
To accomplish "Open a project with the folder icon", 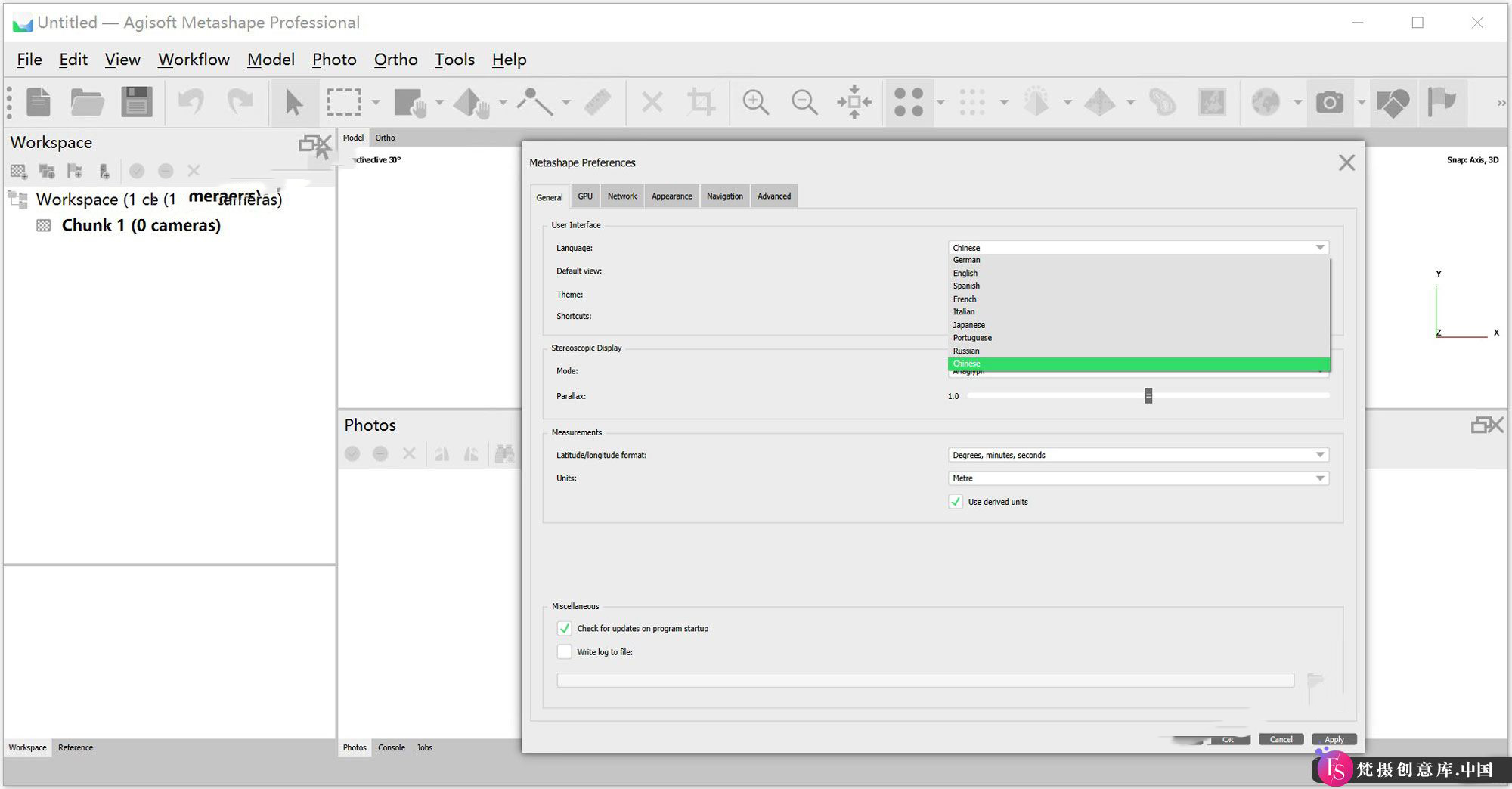I will point(87,102).
